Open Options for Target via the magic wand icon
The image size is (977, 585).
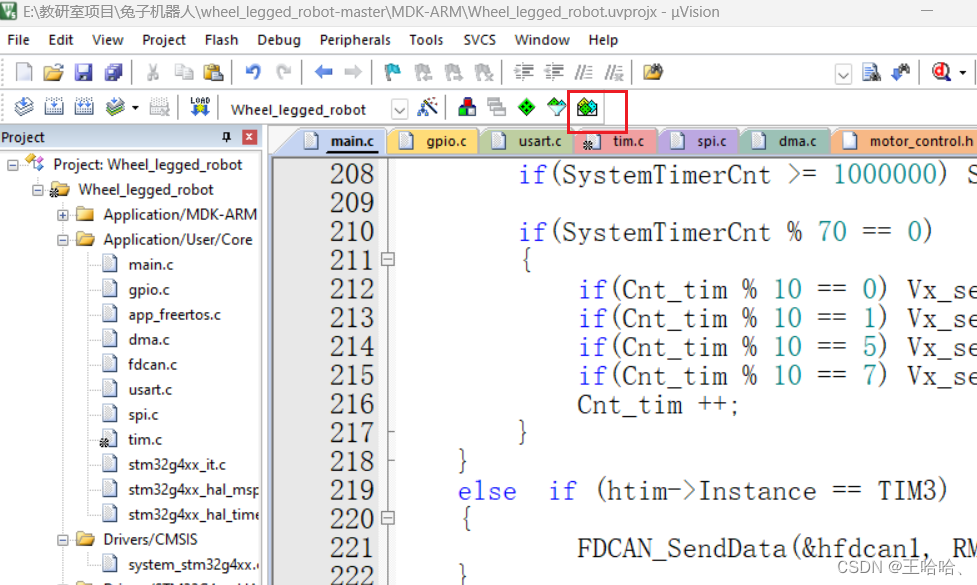click(x=427, y=107)
